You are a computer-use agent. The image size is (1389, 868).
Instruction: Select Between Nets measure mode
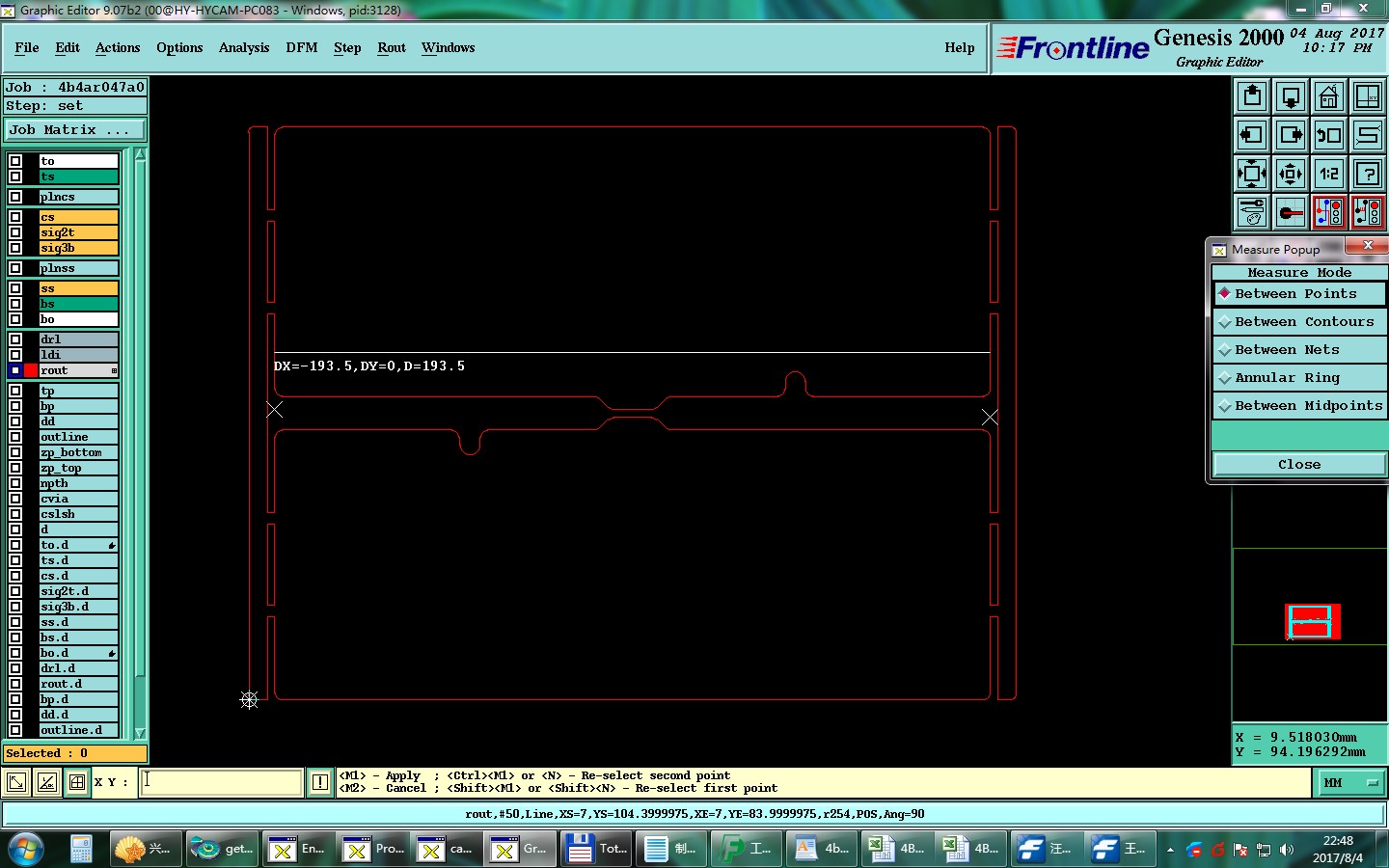1299,350
